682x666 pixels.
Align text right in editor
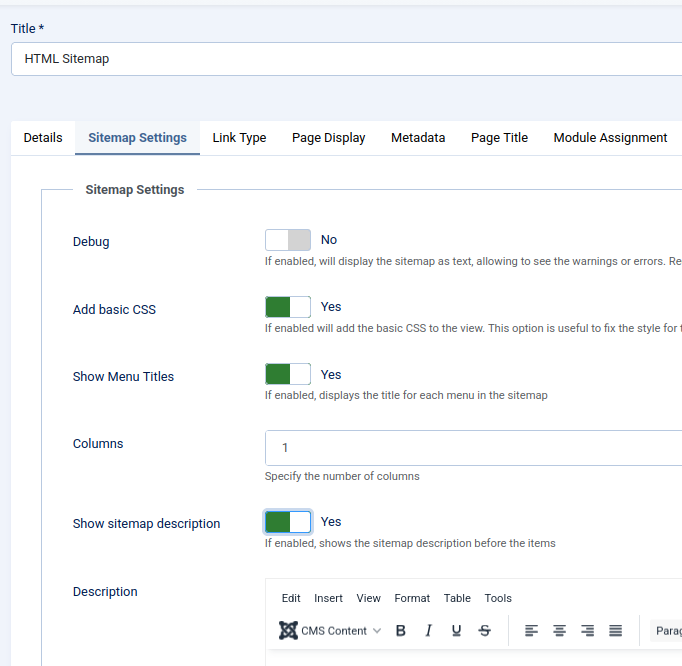[x=587, y=630]
